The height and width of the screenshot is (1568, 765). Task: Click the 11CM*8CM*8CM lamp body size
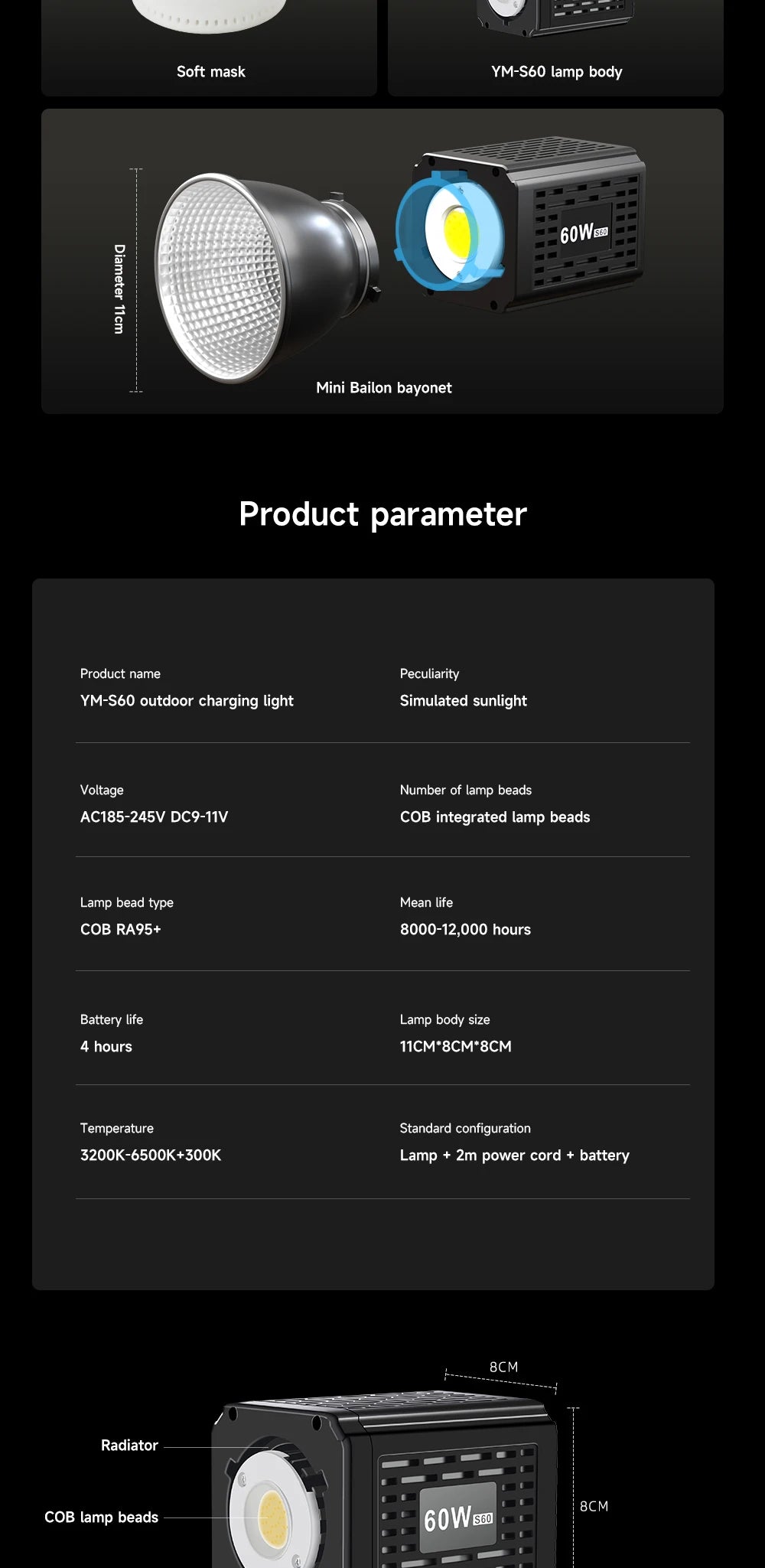point(456,1046)
